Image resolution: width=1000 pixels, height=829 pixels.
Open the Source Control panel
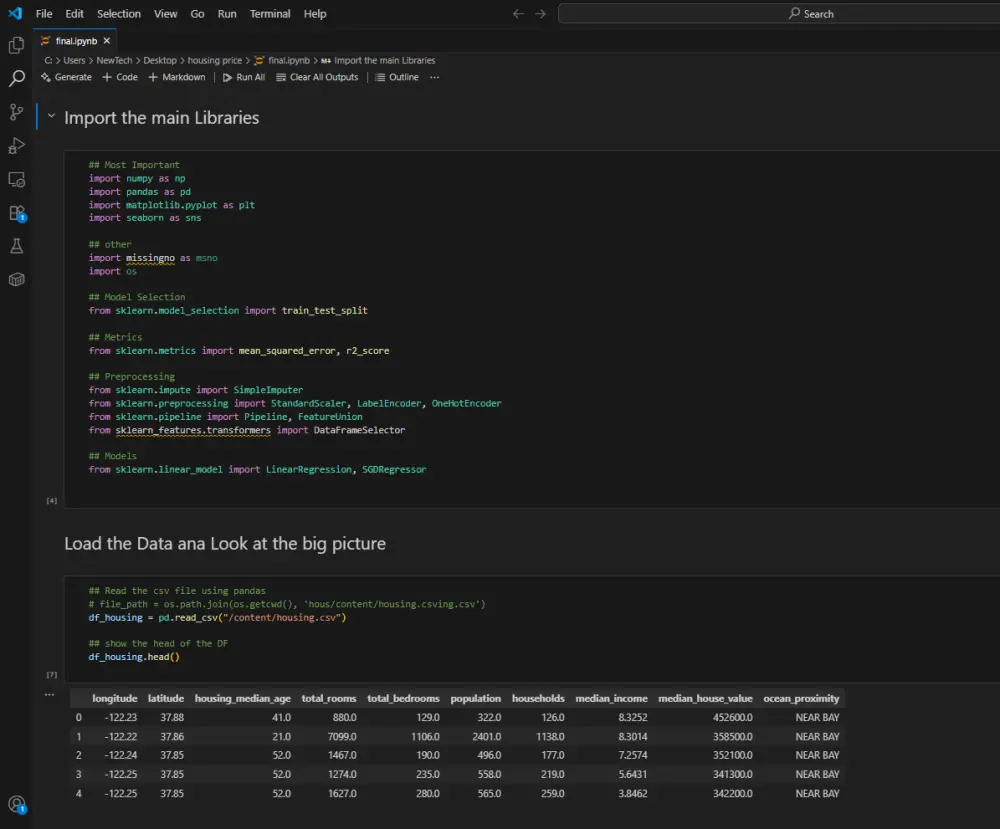point(15,112)
